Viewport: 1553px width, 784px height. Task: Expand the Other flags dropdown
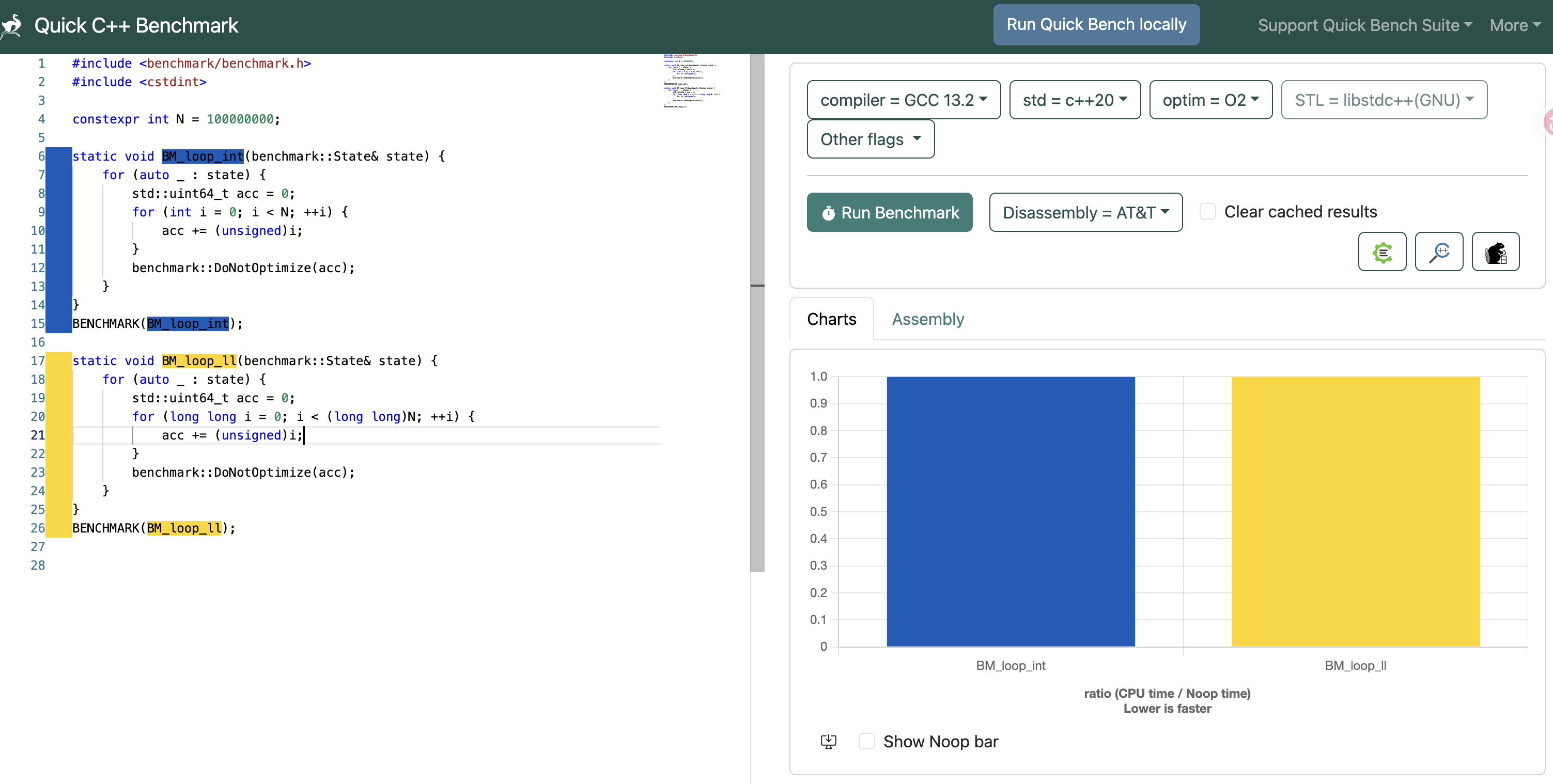point(870,139)
